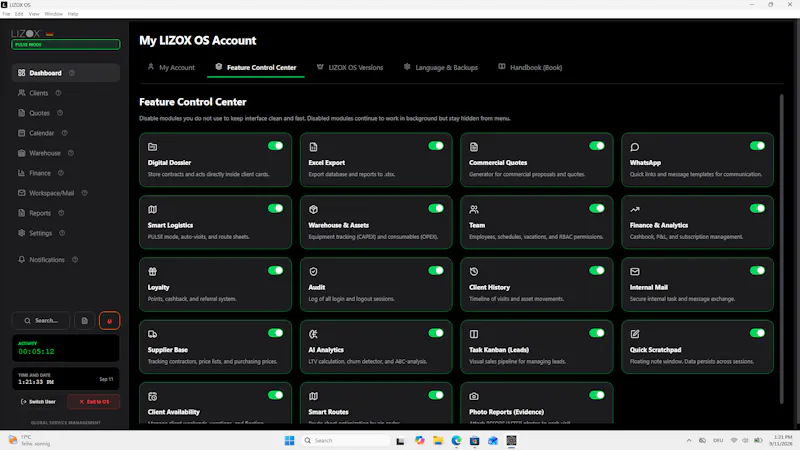The height and width of the screenshot is (450, 800).
Task: Click the Team people icon
Action: click(474, 209)
